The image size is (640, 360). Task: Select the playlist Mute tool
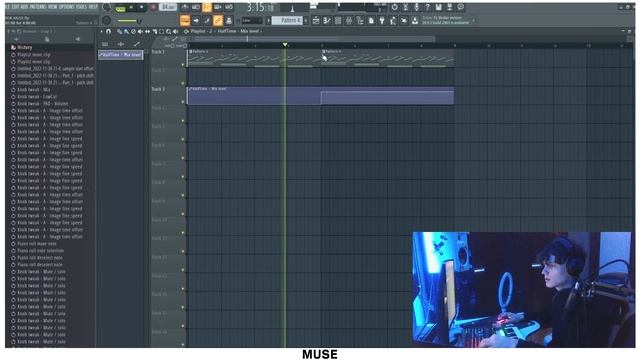pos(140,31)
